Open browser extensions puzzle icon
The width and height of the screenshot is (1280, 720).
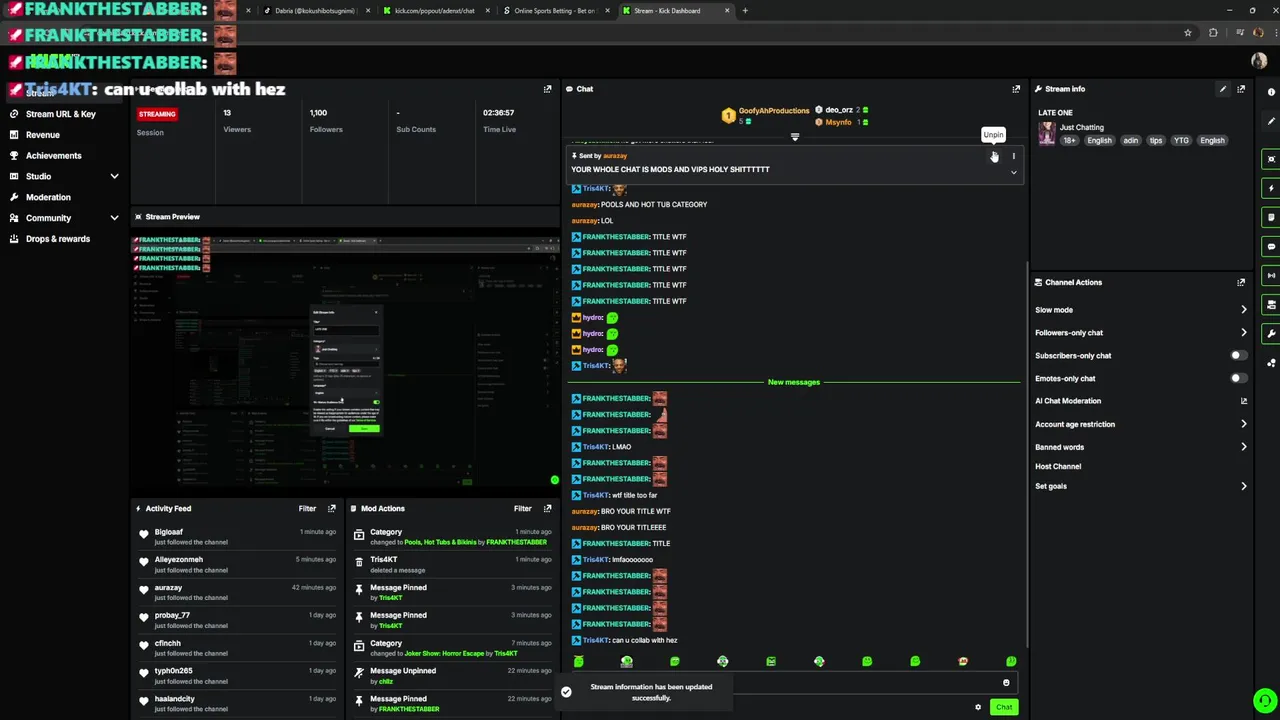1213,32
